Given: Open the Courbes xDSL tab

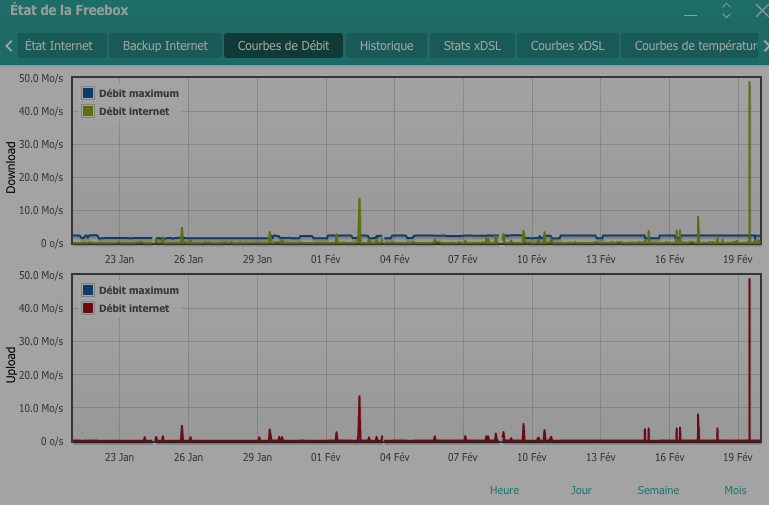Looking at the screenshot, I should pos(567,46).
